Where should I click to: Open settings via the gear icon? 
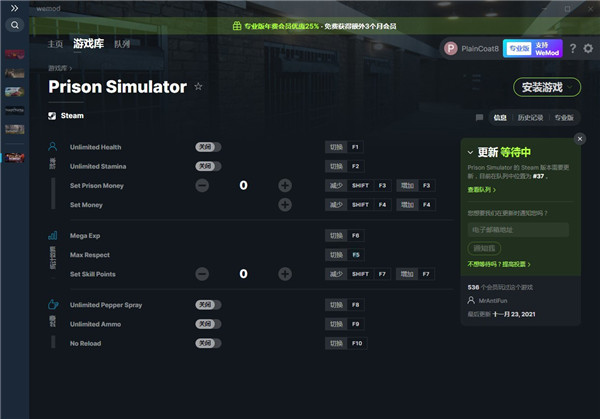coord(587,48)
